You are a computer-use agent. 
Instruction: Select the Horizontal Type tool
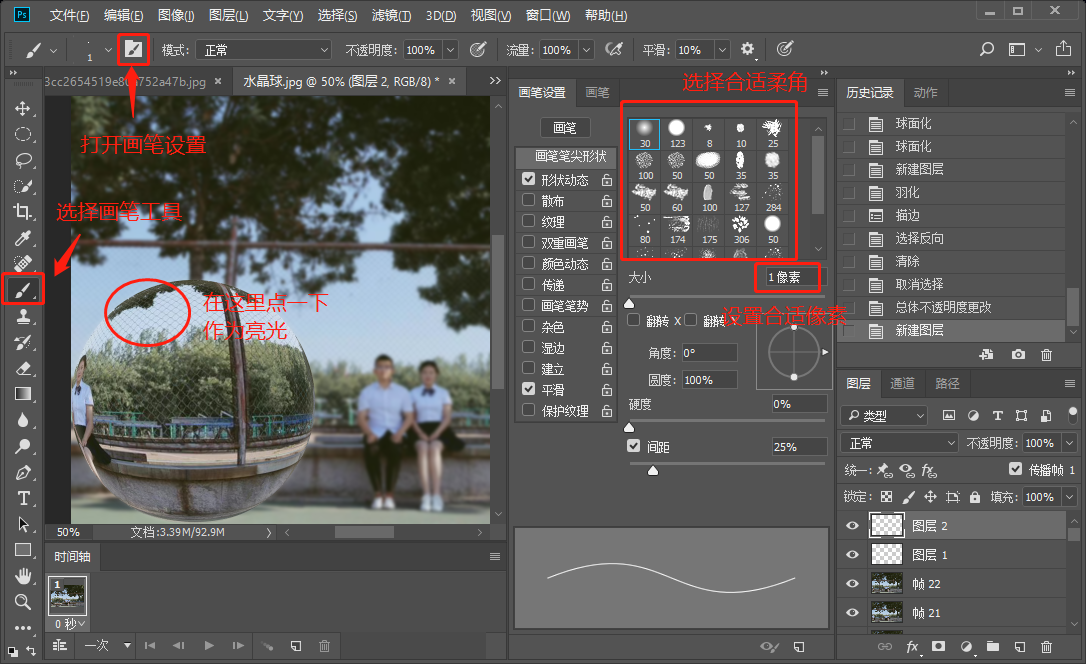click(23, 499)
